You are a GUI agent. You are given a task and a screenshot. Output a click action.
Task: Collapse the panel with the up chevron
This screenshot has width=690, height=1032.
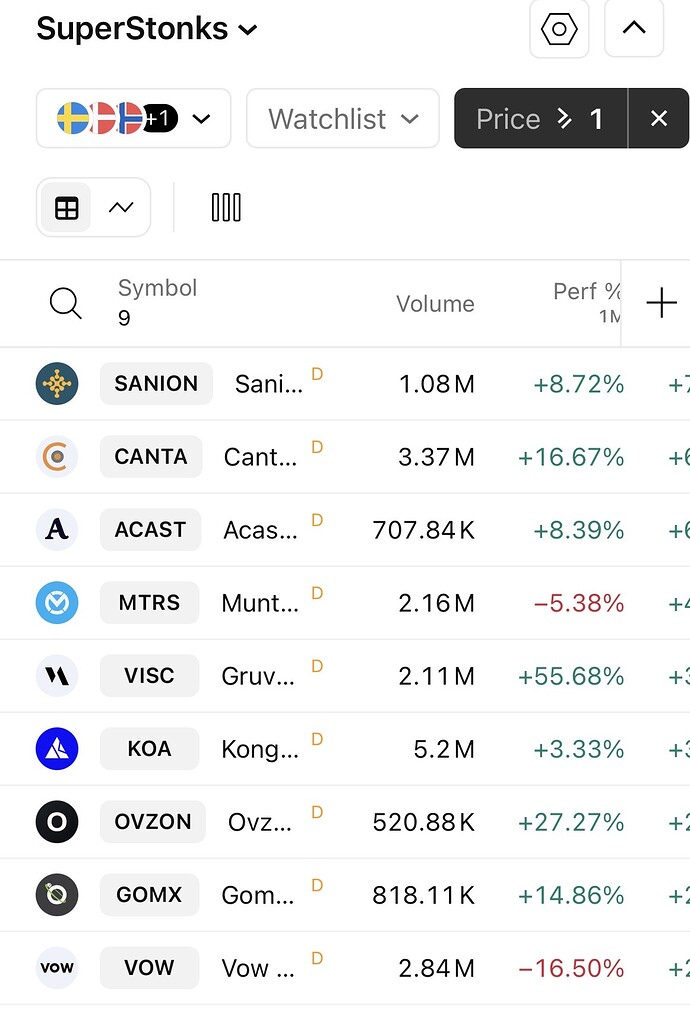click(x=634, y=29)
